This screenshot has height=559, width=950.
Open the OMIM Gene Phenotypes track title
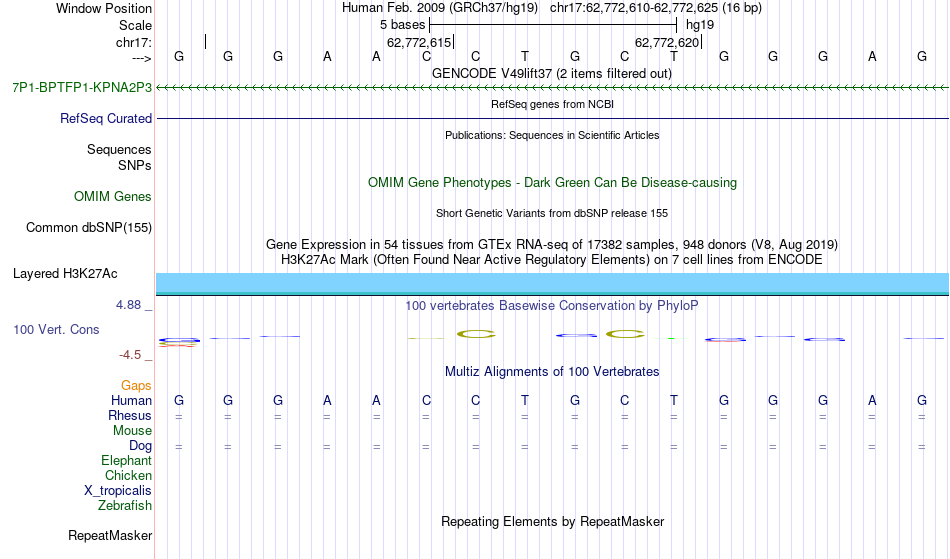[x=552, y=182]
